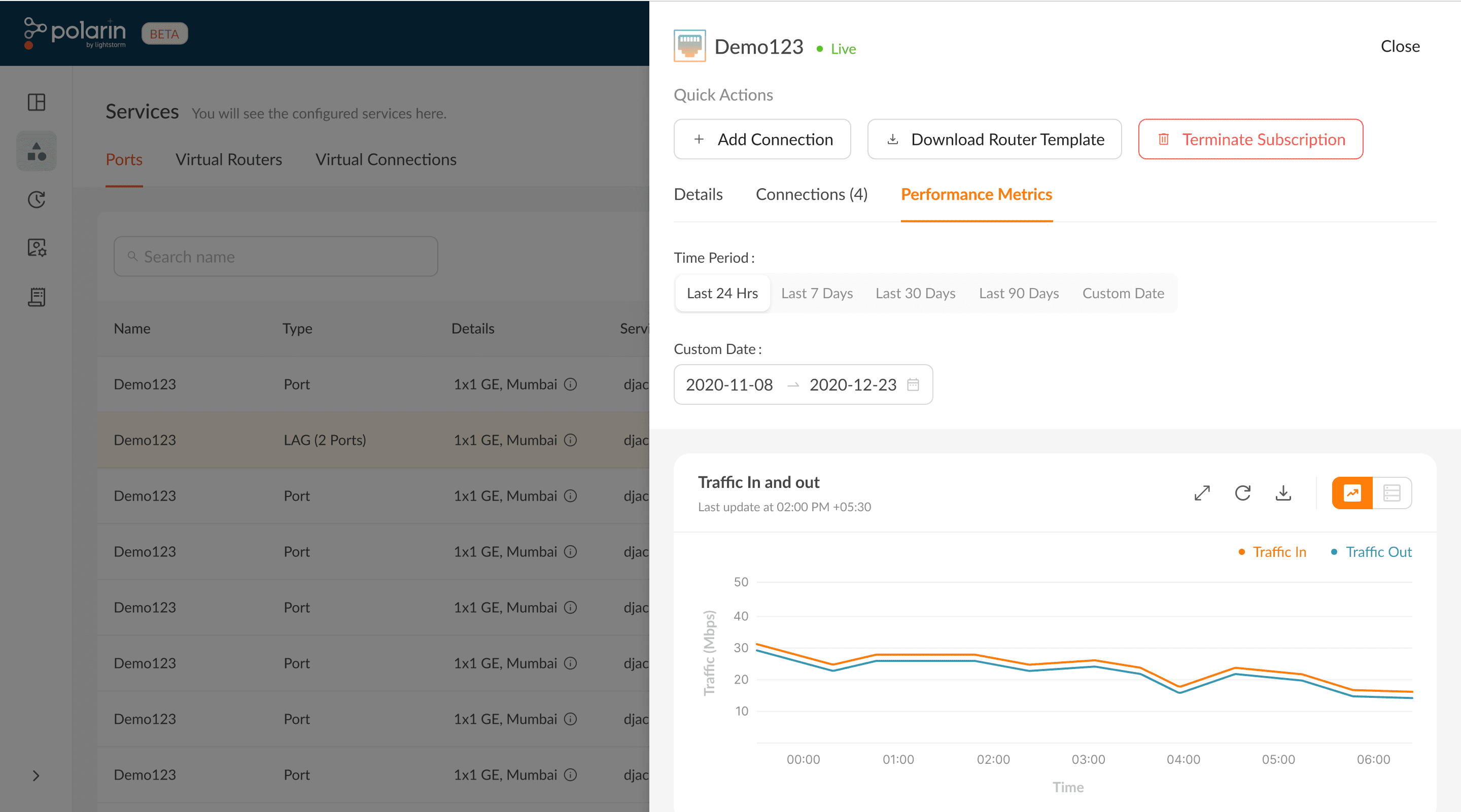Click the Add Connection button
Viewport: 1461px width, 812px height.
(762, 139)
